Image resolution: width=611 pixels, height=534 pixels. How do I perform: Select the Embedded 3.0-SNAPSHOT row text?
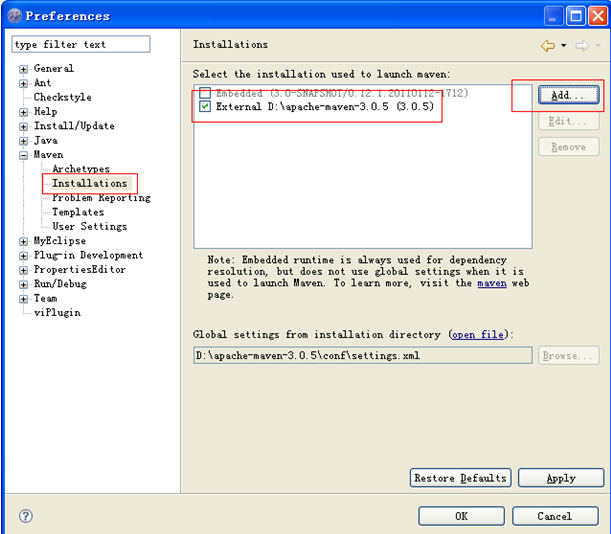[x=342, y=93]
